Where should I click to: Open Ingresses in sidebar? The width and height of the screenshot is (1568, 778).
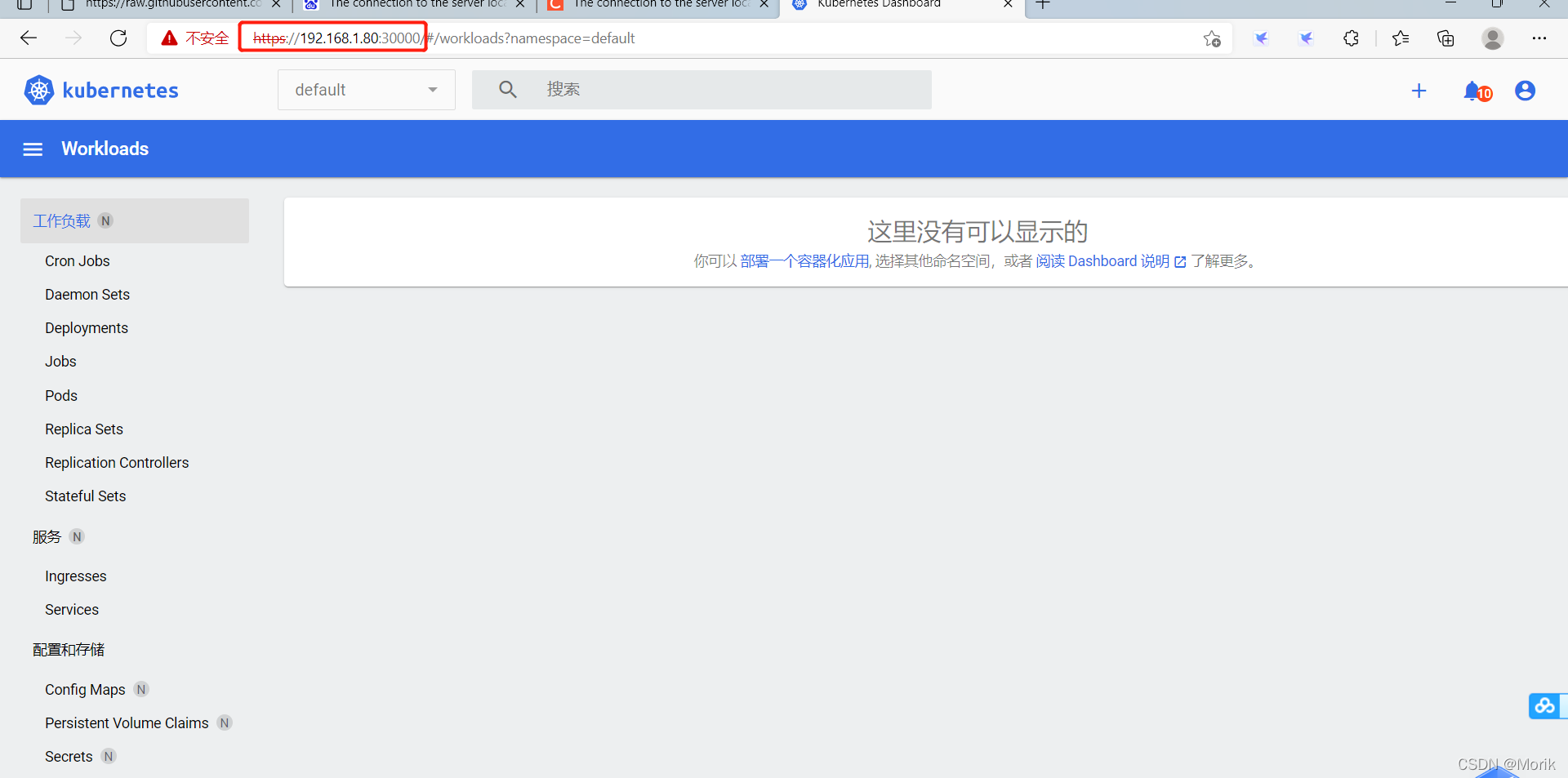(76, 576)
